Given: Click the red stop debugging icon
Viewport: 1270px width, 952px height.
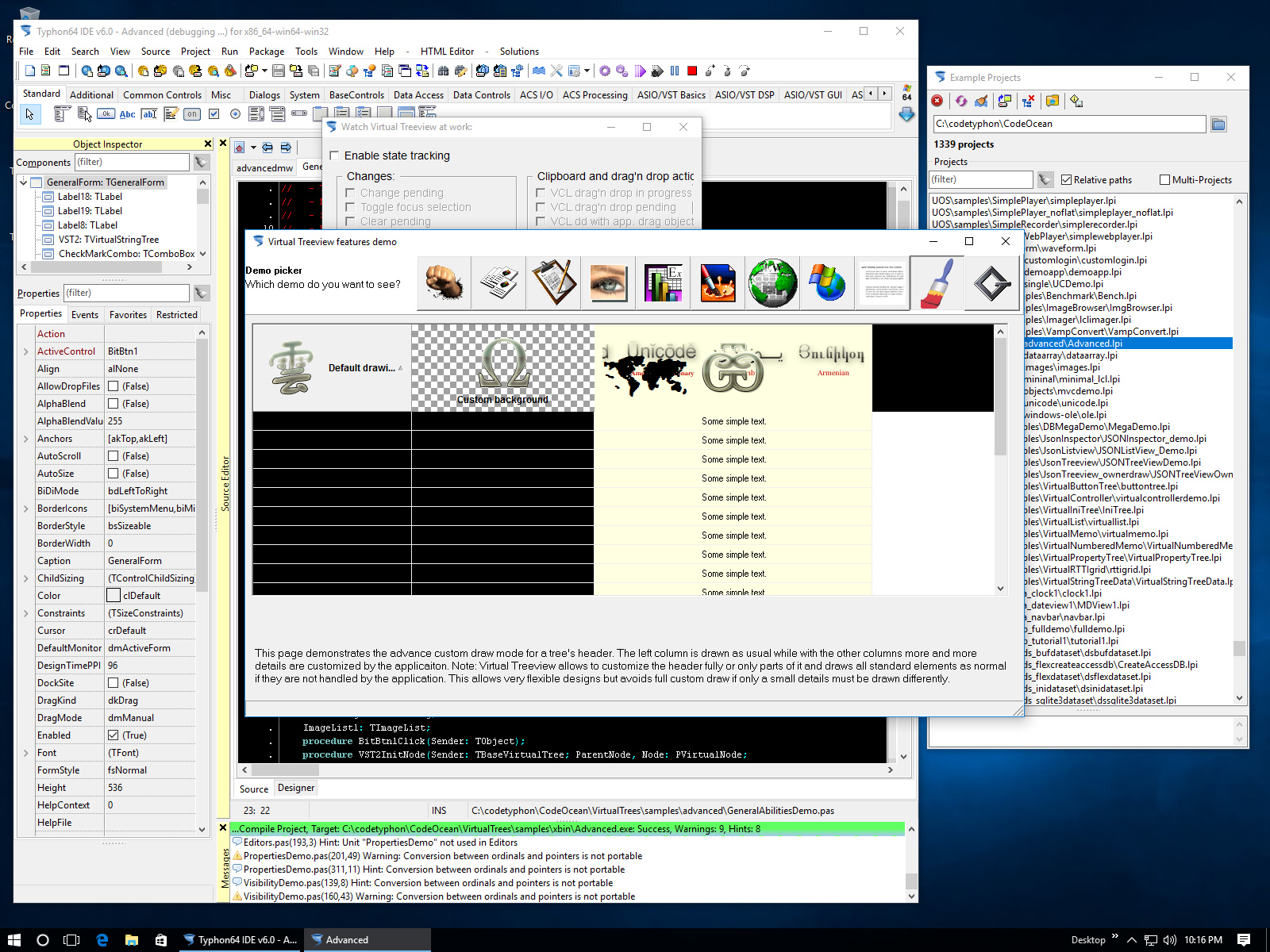Looking at the screenshot, I should tap(692, 71).
